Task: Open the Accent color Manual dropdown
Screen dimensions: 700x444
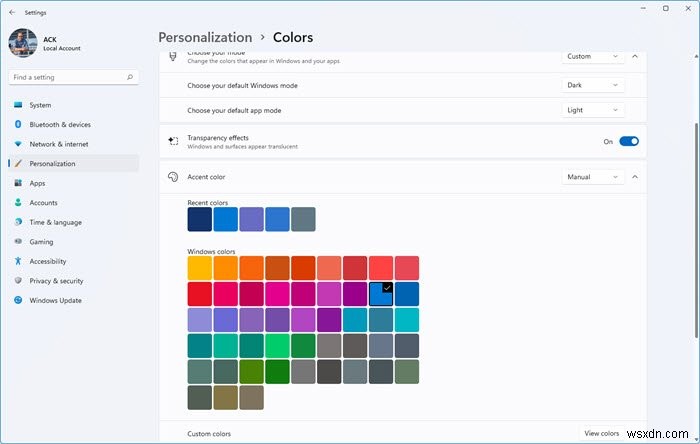Action: click(x=593, y=177)
